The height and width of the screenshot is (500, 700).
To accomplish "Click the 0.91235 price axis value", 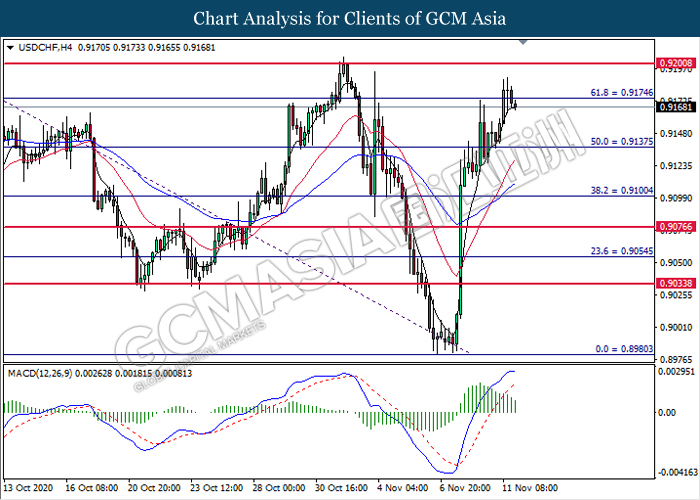I will 675,166.
